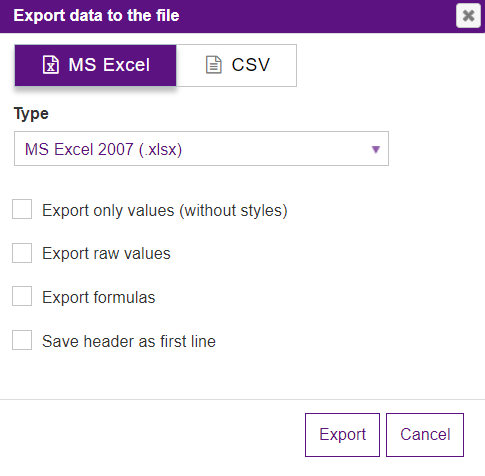This screenshot has width=485, height=476.
Task: Switch to the CSV tab
Action: pos(236,65)
